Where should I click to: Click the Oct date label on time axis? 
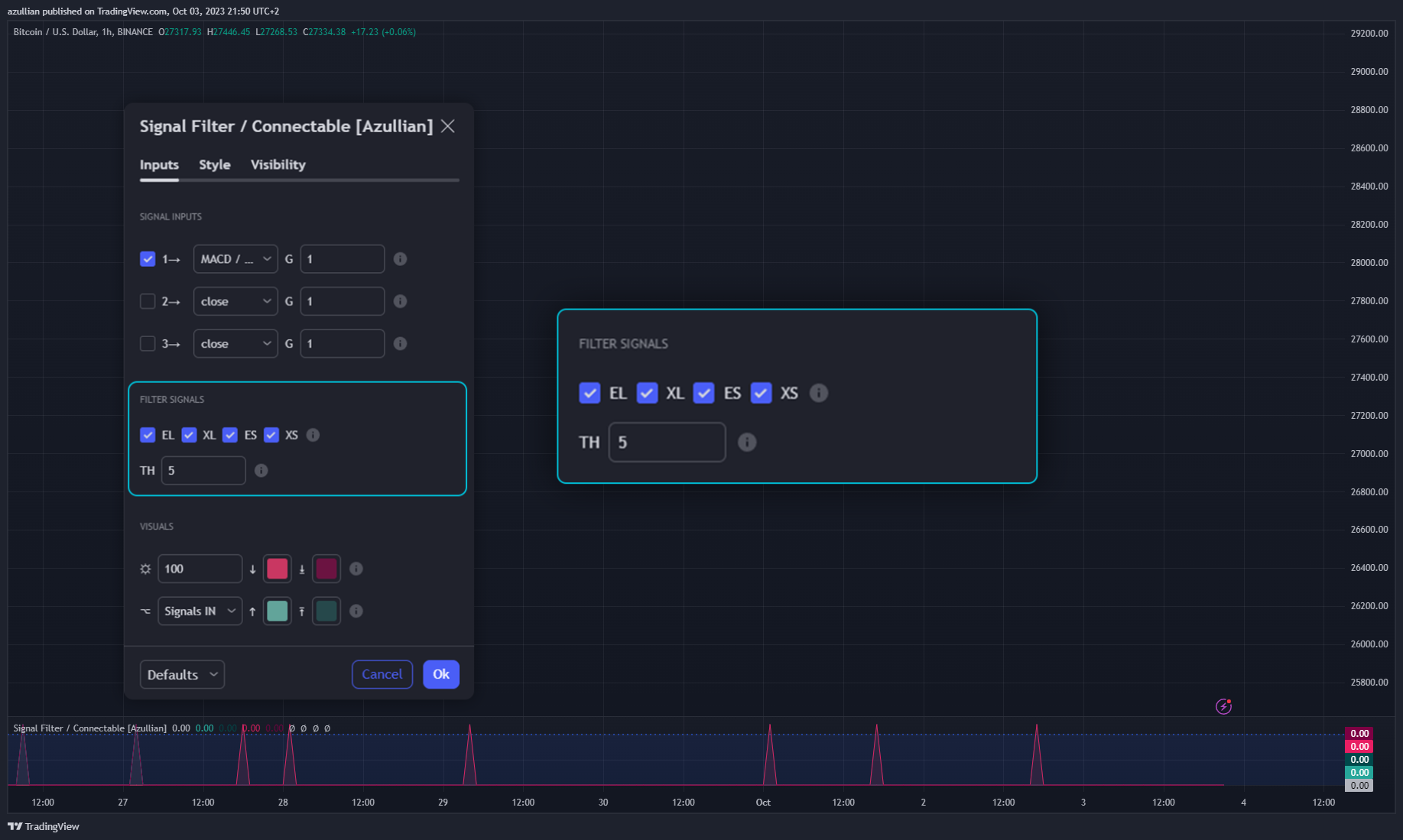(763, 803)
